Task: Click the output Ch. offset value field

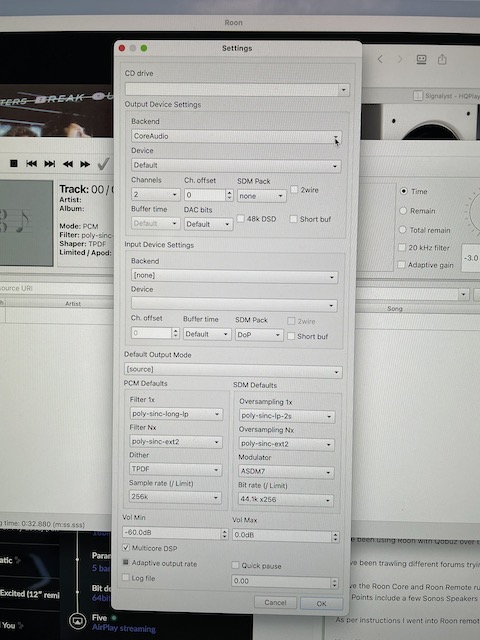Action: point(205,195)
